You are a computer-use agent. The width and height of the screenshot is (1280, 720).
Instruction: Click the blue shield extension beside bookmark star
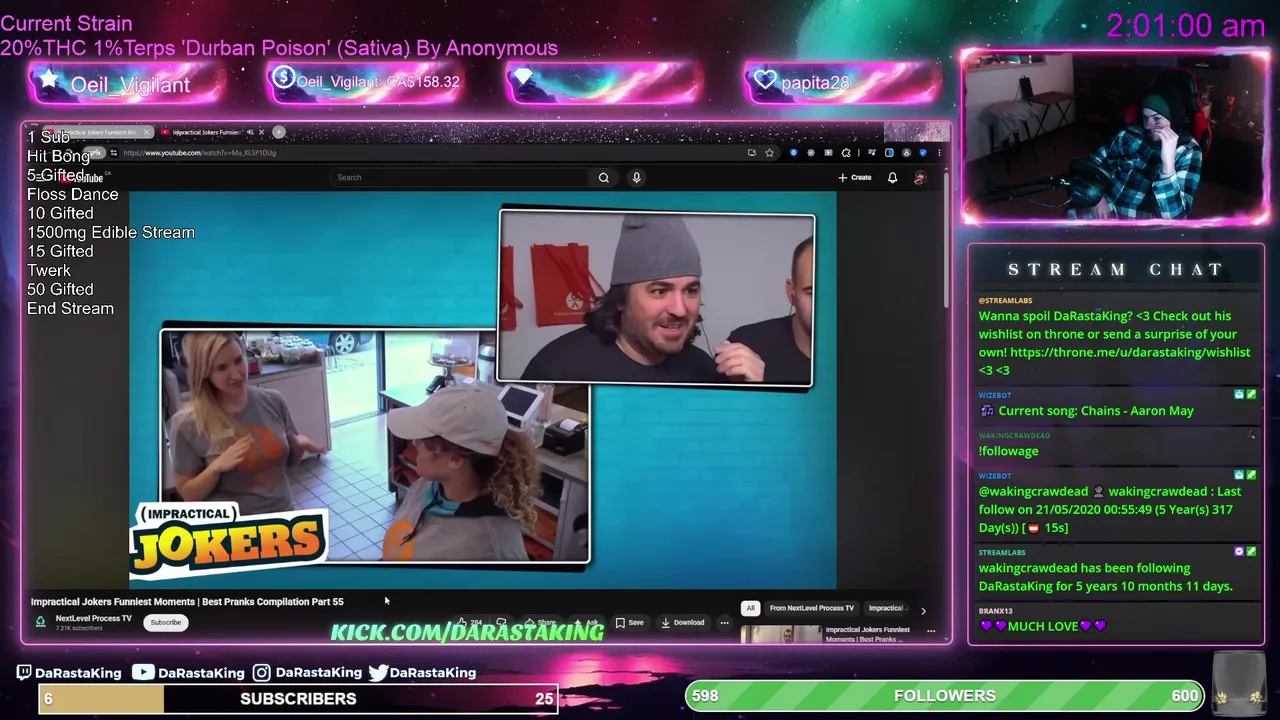coord(793,153)
